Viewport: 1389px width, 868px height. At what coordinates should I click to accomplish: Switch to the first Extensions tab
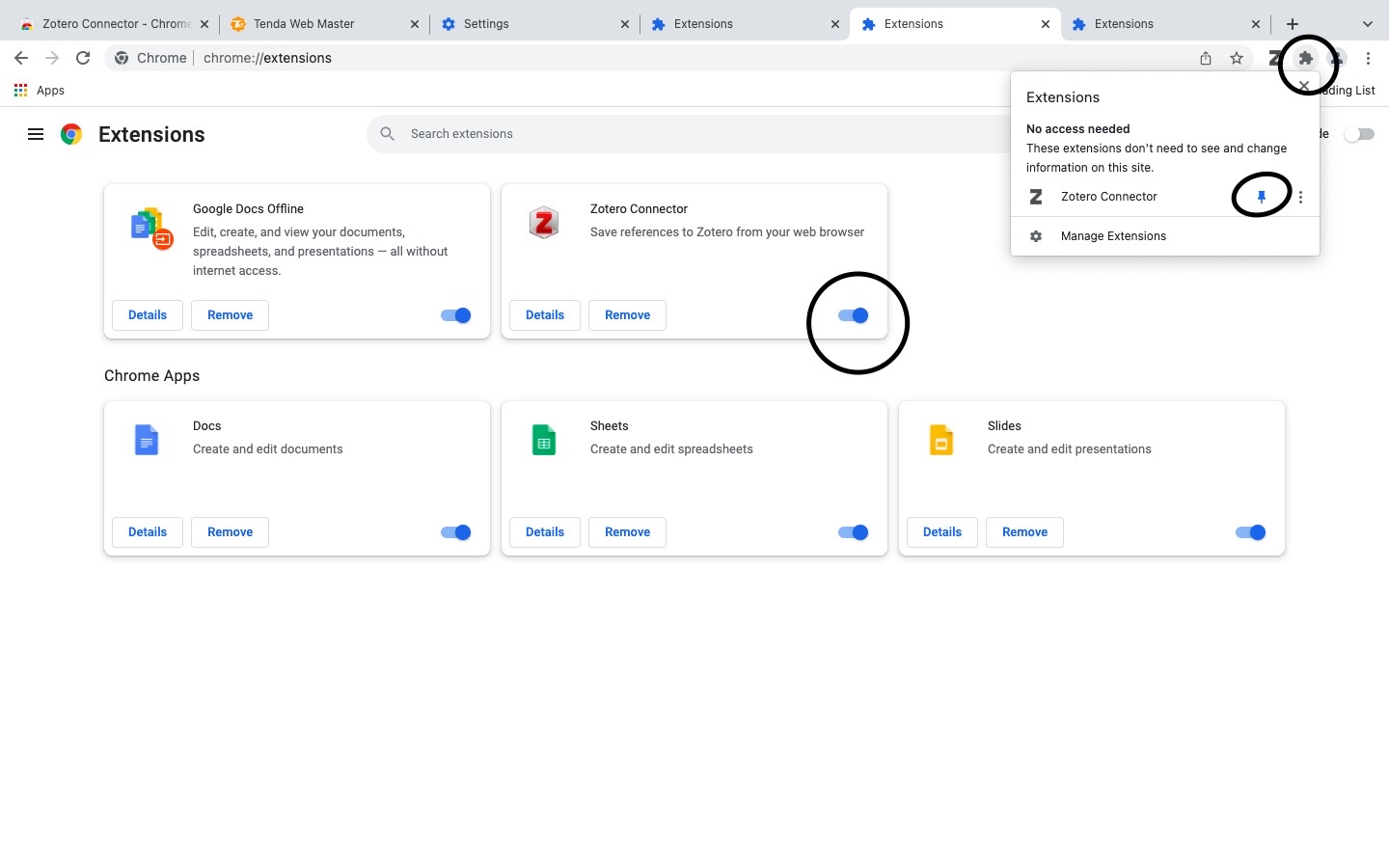(x=745, y=24)
